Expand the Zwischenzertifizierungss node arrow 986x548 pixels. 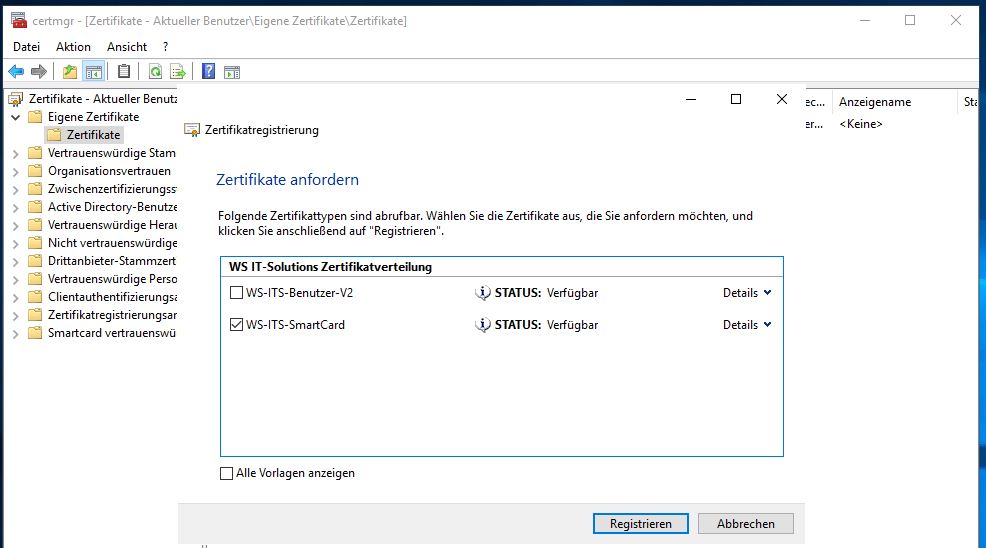coord(16,189)
